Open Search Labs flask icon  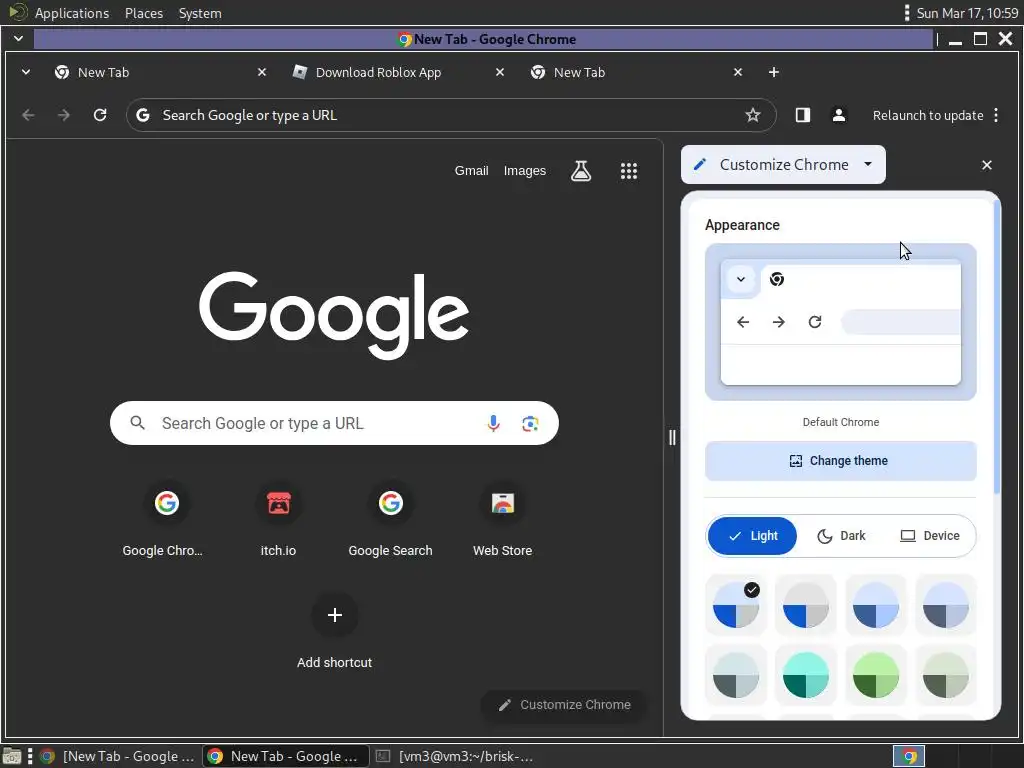[581, 171]
